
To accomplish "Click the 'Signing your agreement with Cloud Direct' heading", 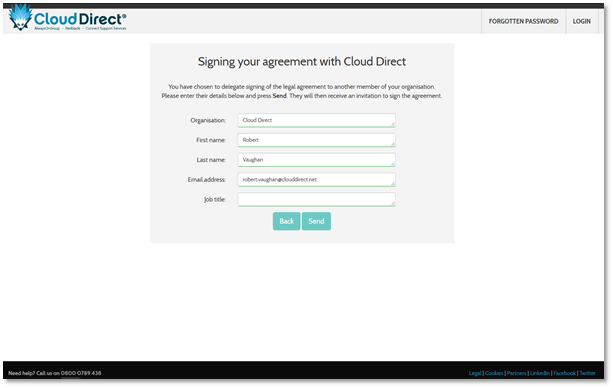I will point(301,61).
